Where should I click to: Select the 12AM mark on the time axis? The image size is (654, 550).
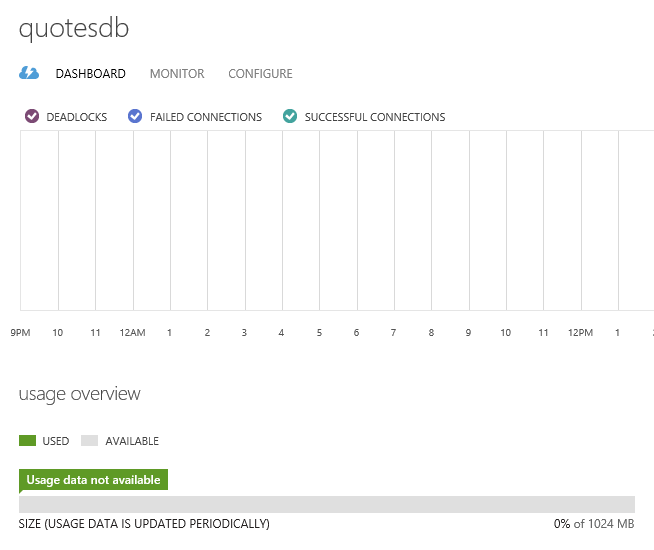(132, 332)
